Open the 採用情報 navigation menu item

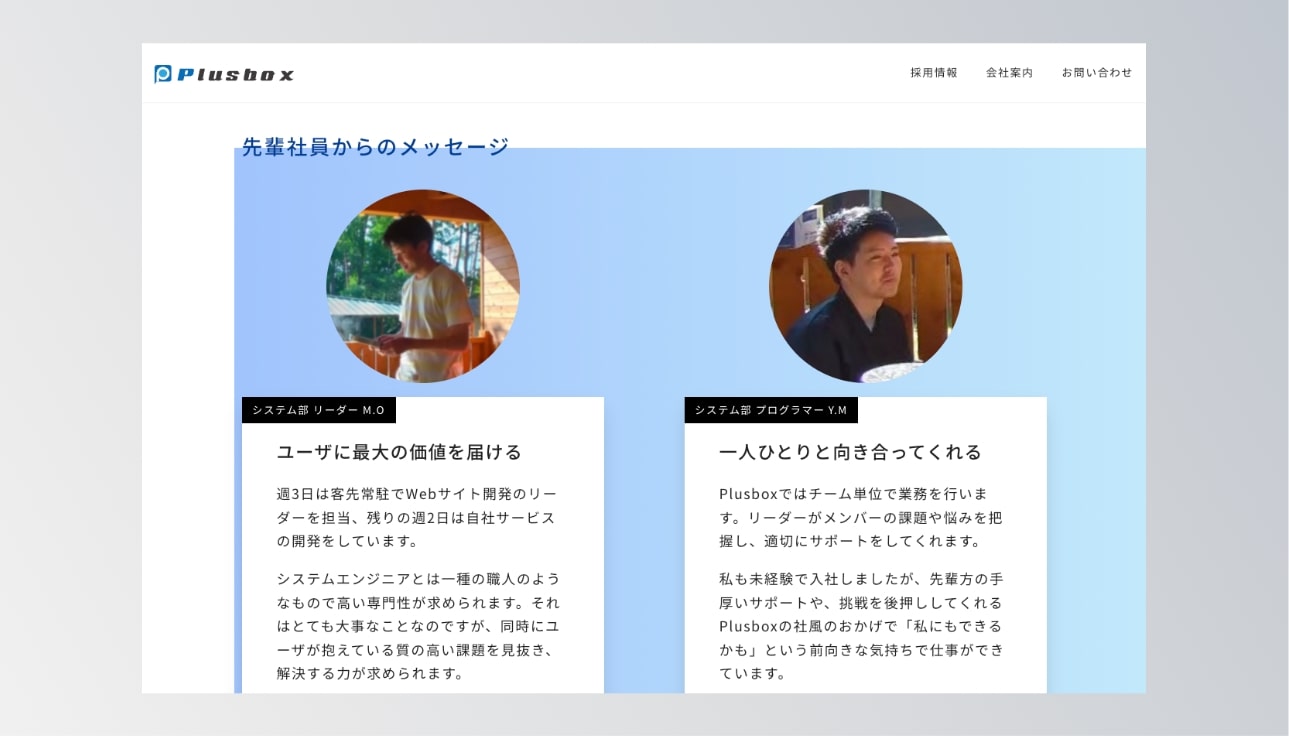(x=933, y=73)
